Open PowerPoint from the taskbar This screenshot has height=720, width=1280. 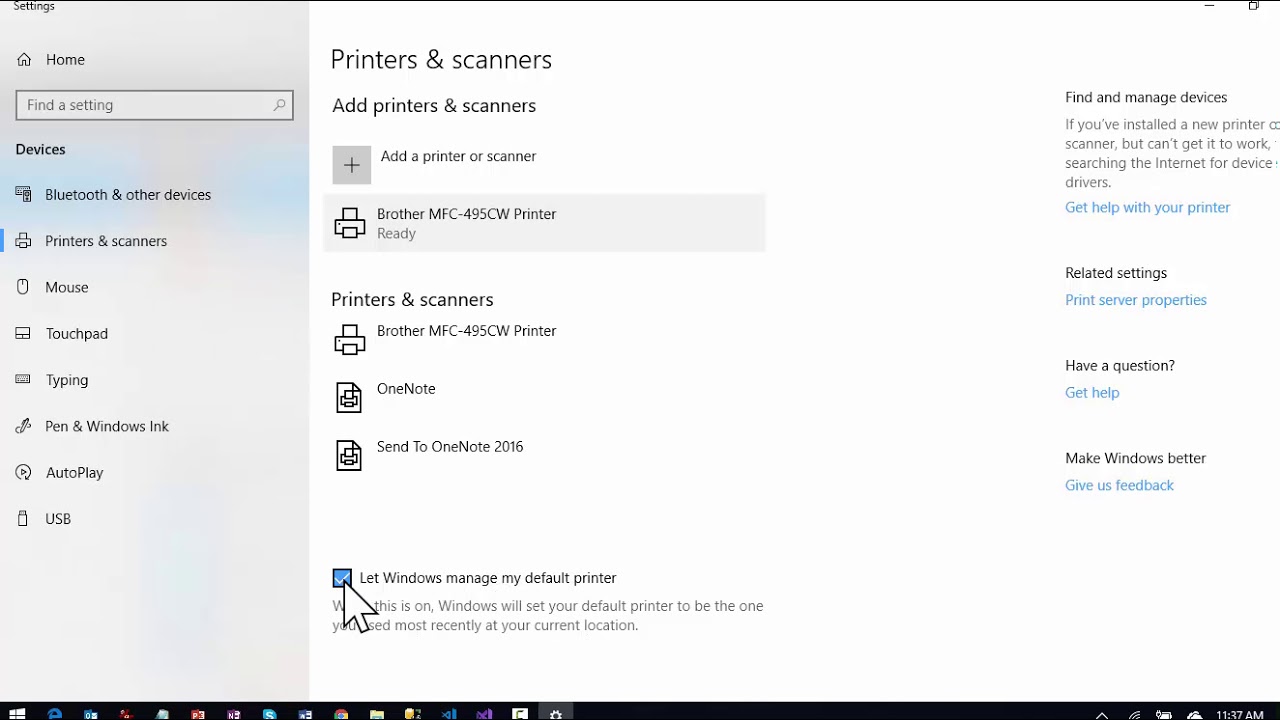click(x=198, y=714)
